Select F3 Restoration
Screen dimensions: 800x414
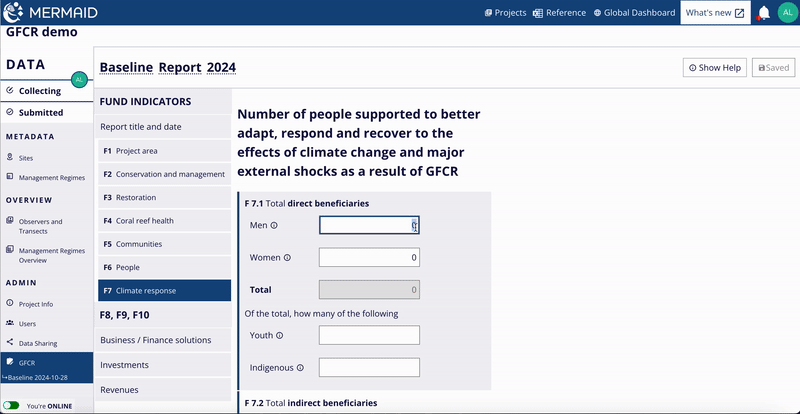[164, 198]
